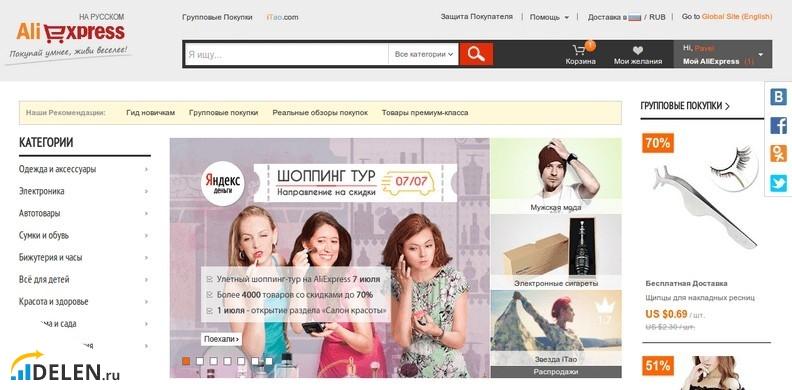Share via VKontakte icon

(x=778, y=96)
